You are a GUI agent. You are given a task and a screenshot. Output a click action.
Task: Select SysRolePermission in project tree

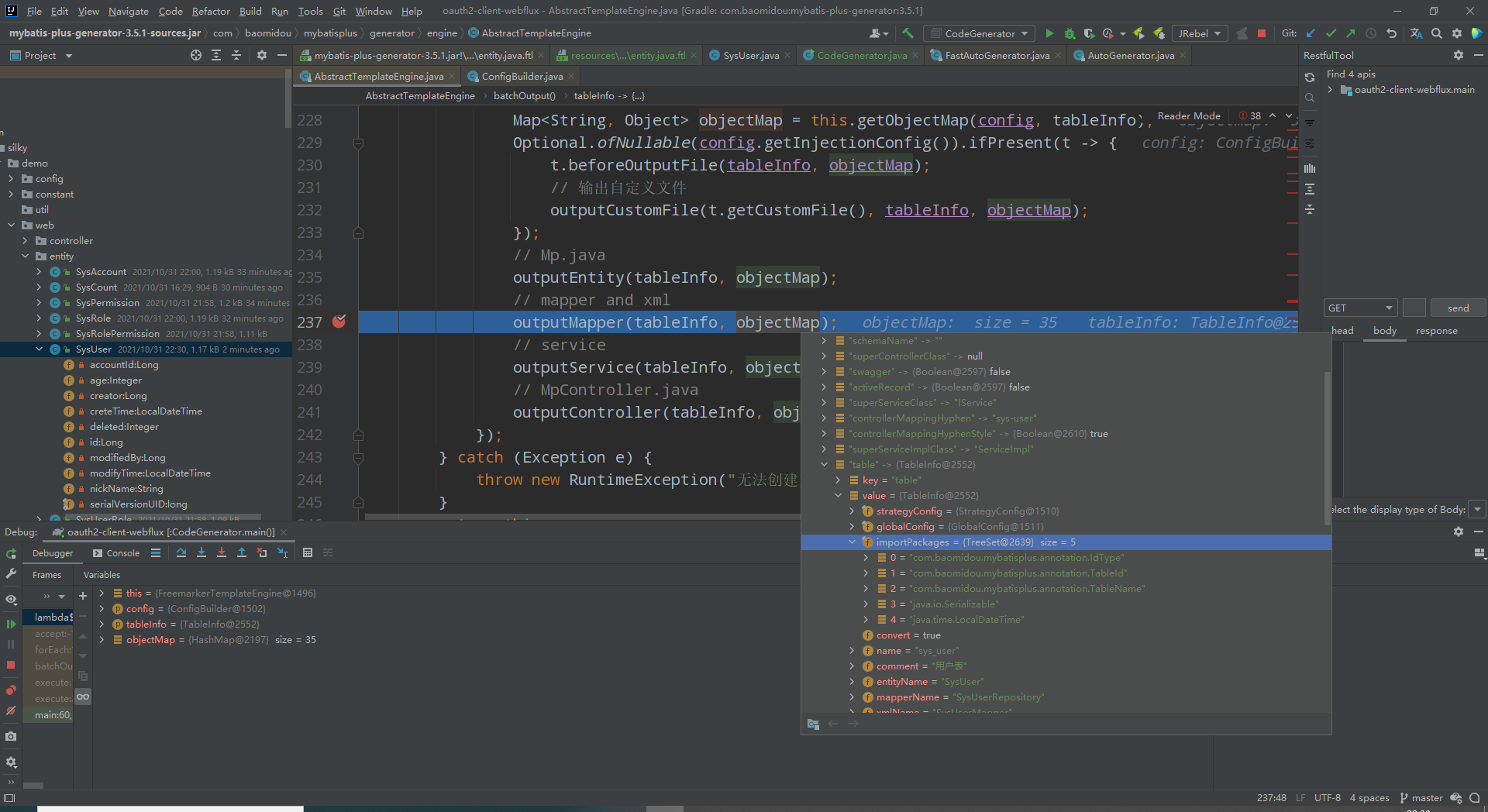pyautogui.click(x=116, y=334)
